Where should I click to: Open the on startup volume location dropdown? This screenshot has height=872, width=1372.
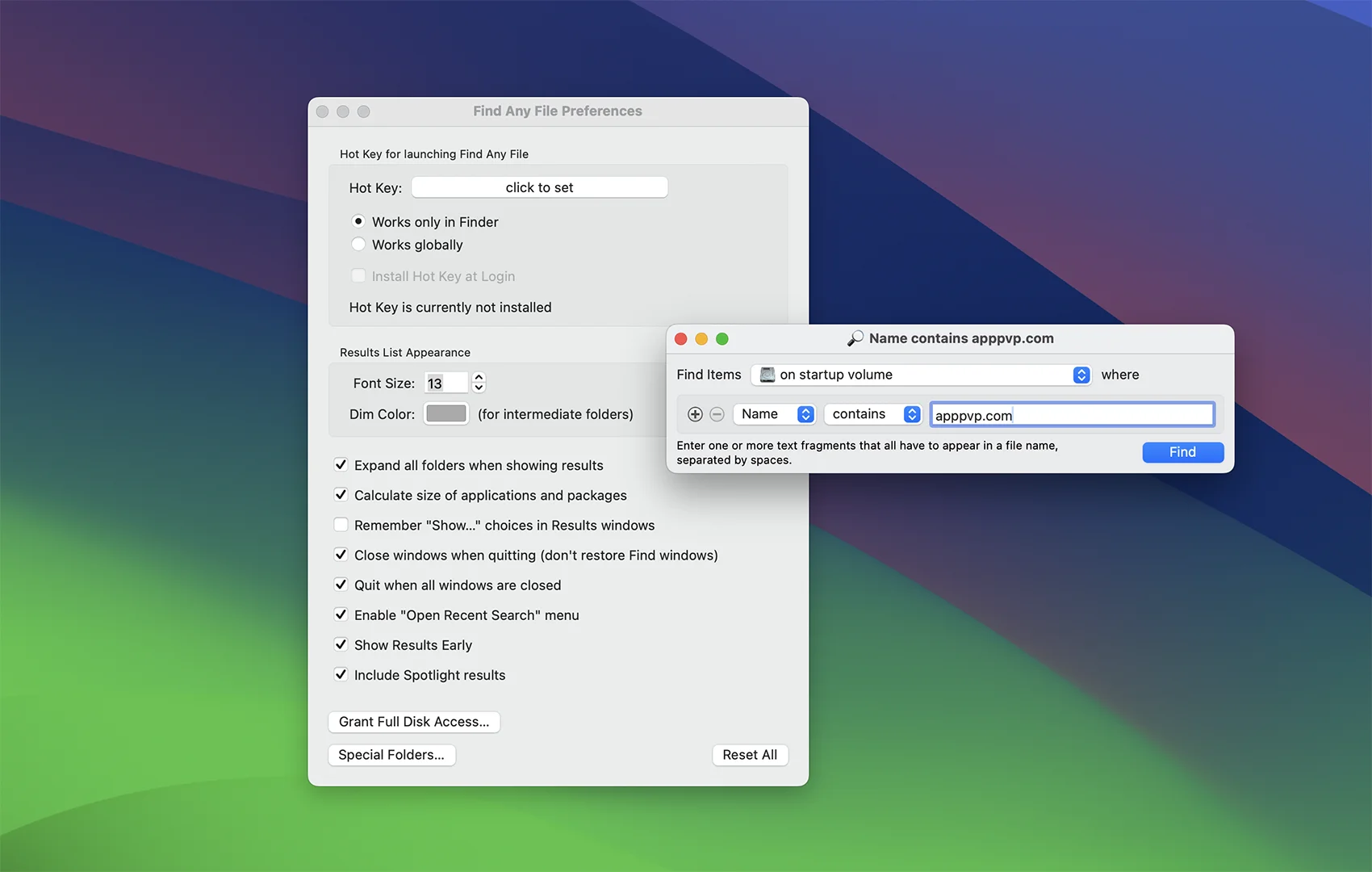[921, 375]
